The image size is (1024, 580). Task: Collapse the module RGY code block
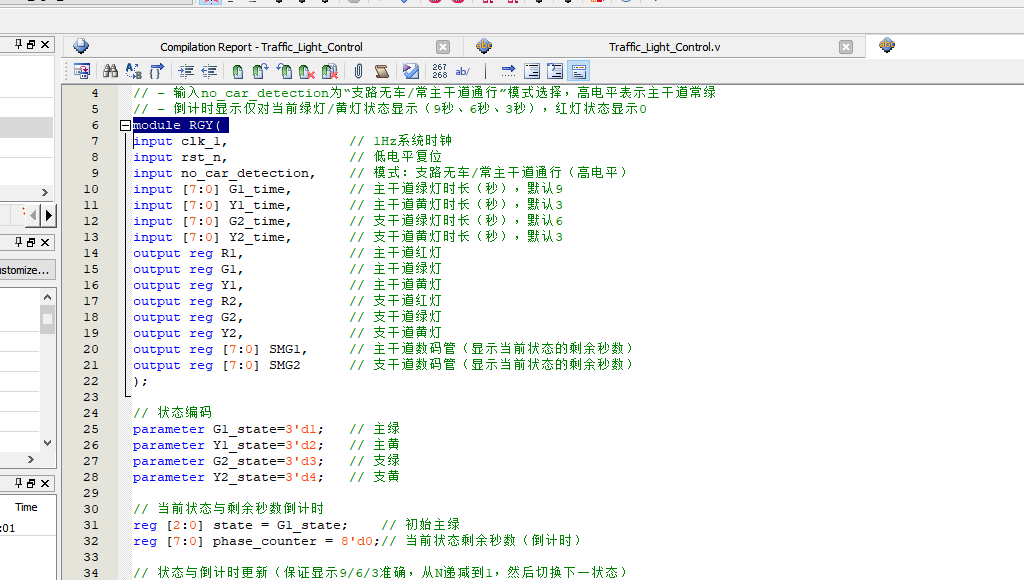point(125,125)
